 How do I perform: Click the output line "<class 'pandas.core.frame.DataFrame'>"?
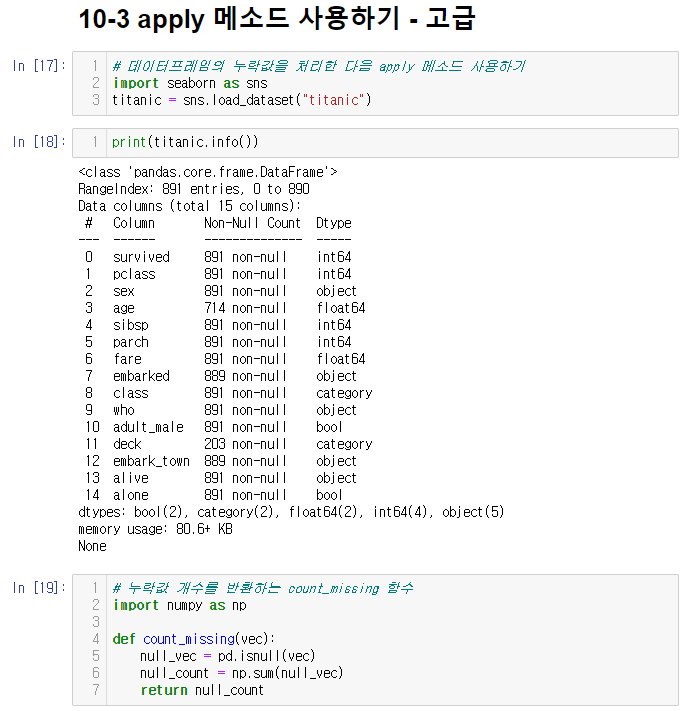(x=208, y=172)
